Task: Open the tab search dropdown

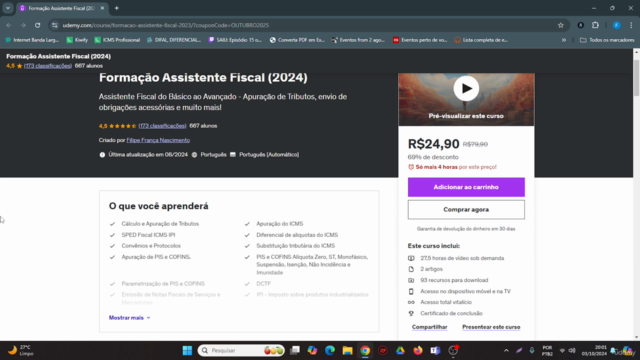Action: coord(8,8)
